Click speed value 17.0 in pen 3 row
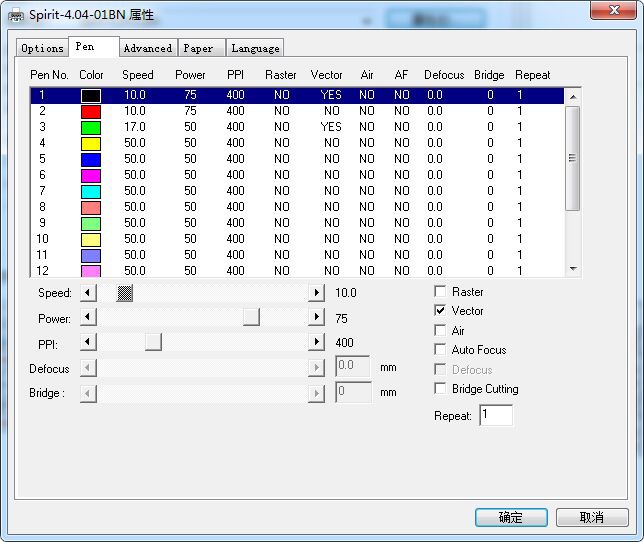 click(x=135, y=127)
